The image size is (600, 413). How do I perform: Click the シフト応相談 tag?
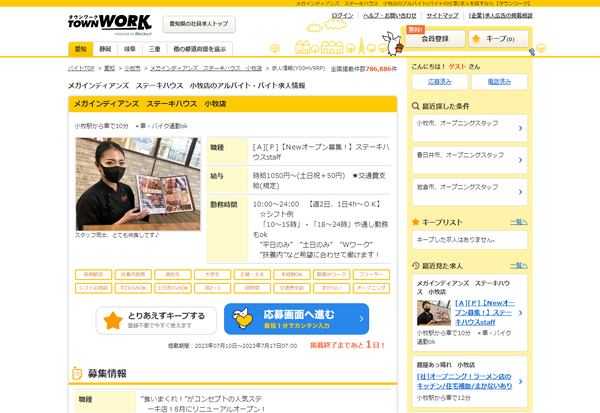tap(94, 288)
